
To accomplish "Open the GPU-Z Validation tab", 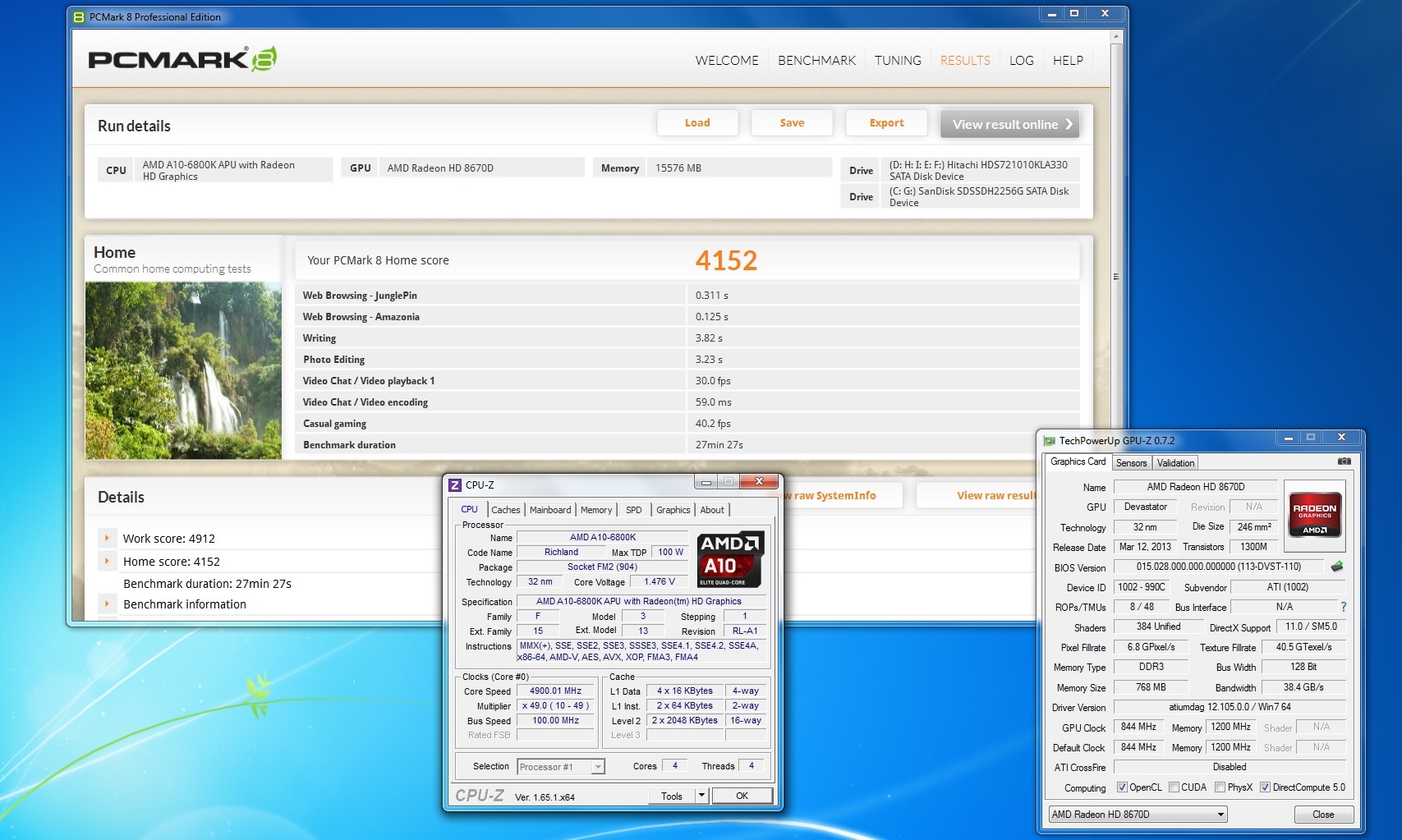I will [1176, 463].
